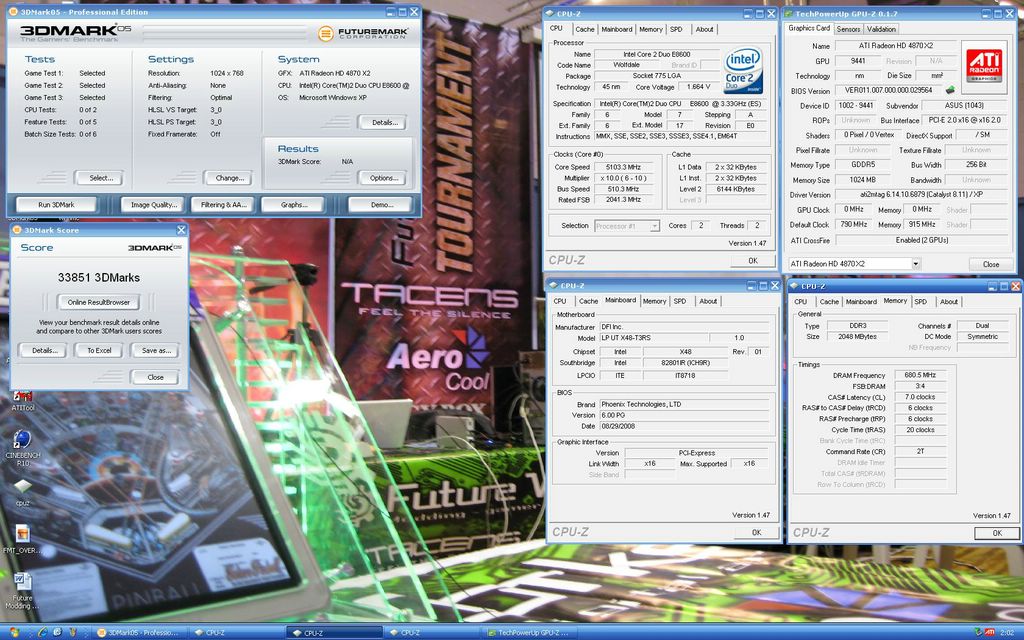
Task: Click the Filtering & AA... button
Action: [x=223, y=205]
